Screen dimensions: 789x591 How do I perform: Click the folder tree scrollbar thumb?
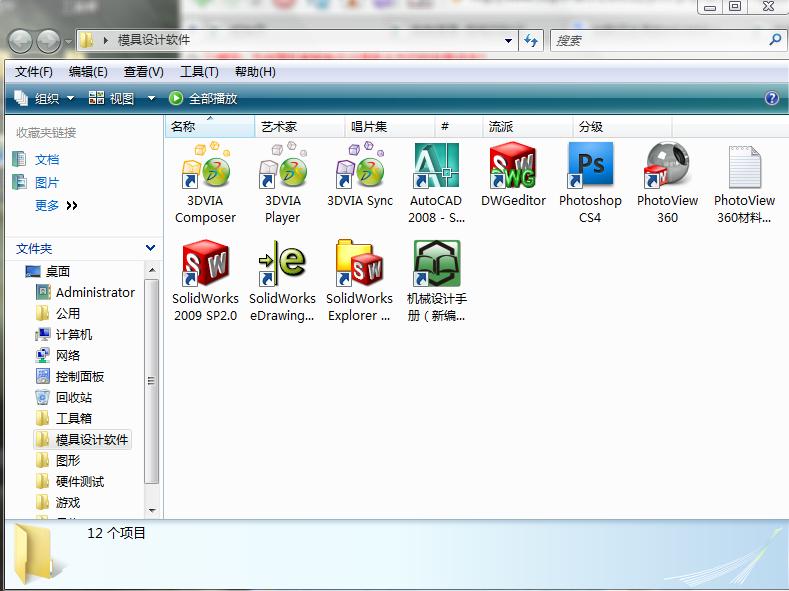click(x=151, y=381)
